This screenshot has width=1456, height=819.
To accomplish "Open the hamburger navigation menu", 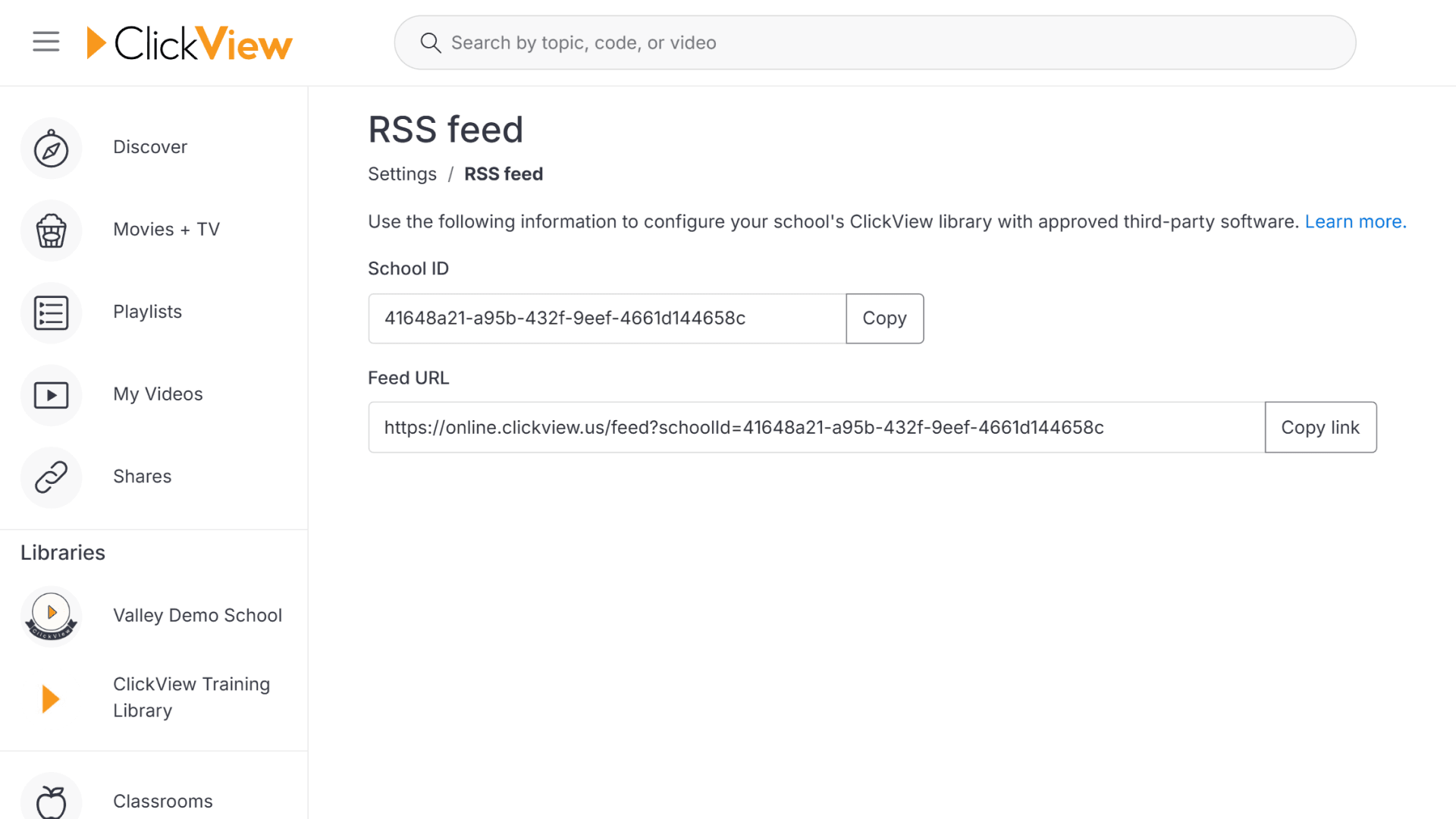I will 45,42.
